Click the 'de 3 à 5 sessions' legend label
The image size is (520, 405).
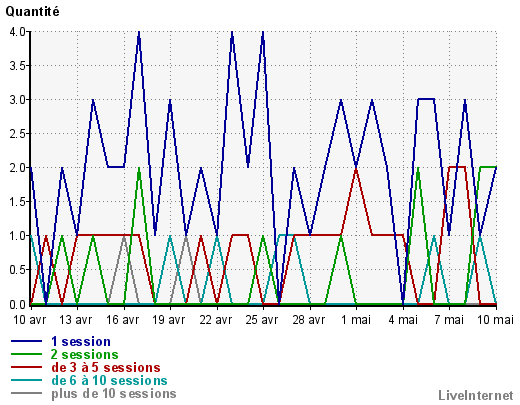(106, 367)
